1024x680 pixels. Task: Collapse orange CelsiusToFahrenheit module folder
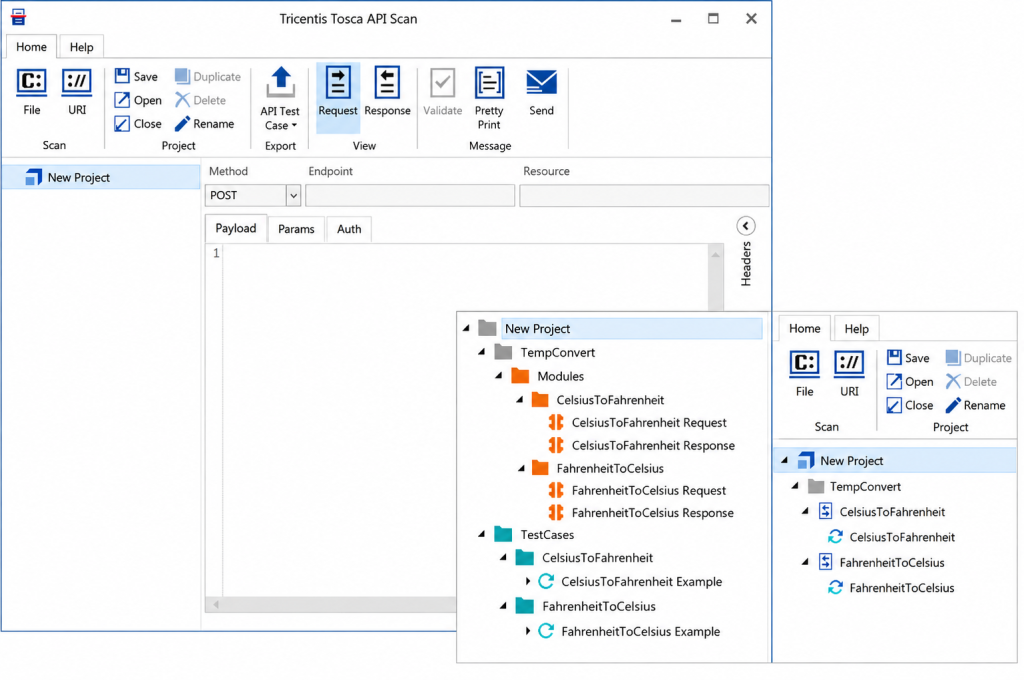click(520, 400)
